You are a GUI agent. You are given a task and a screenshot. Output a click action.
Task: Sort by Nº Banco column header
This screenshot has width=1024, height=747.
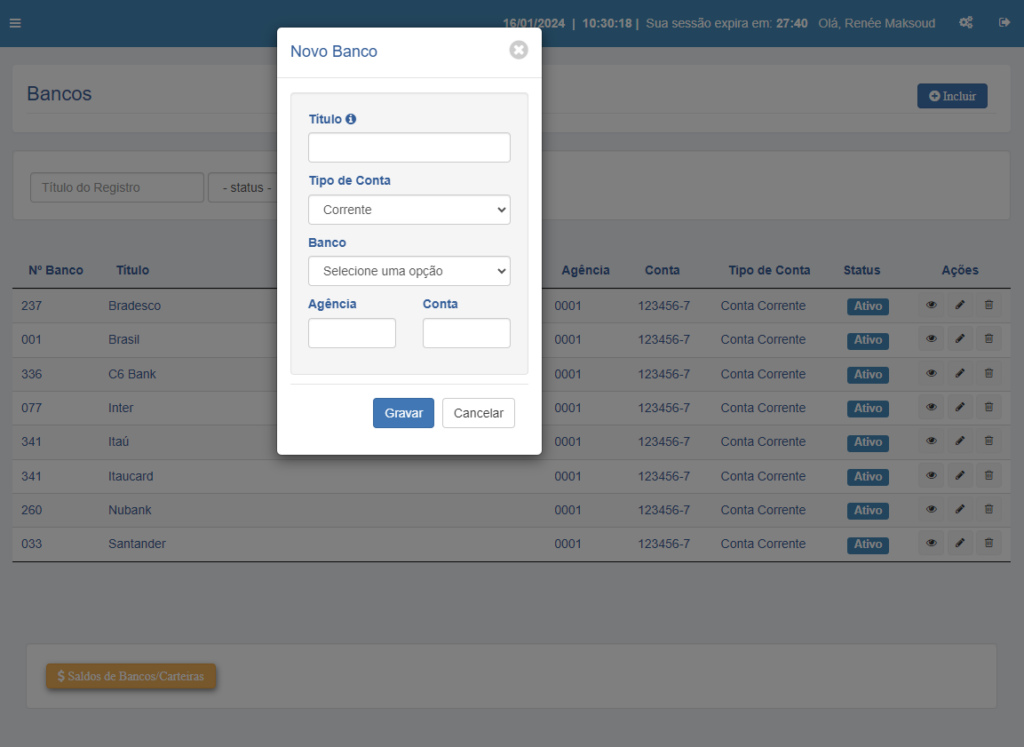point(56,270)
